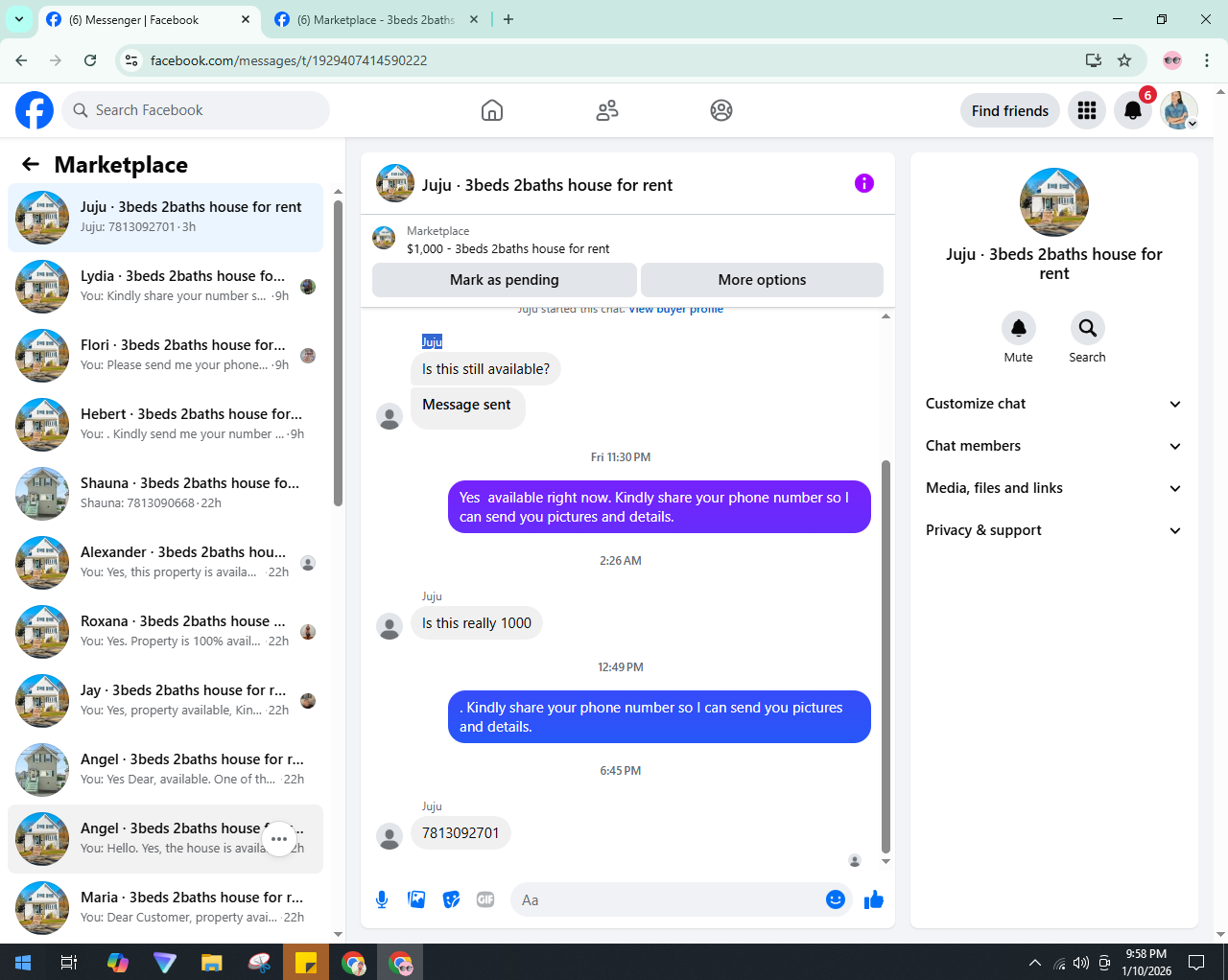This screenshot has height=980, width=1228.
Task: Open the apps grid menu icon
Action: [1087, 110]
